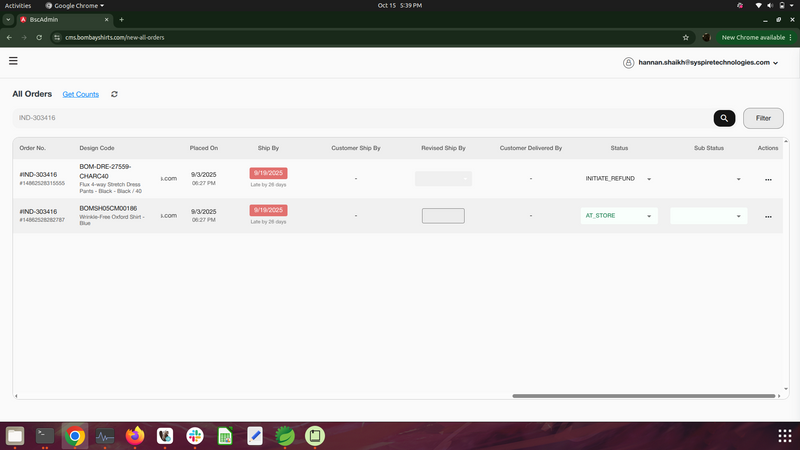
Task: Click the black search magnifier button
Action: (x=724, y=118)
